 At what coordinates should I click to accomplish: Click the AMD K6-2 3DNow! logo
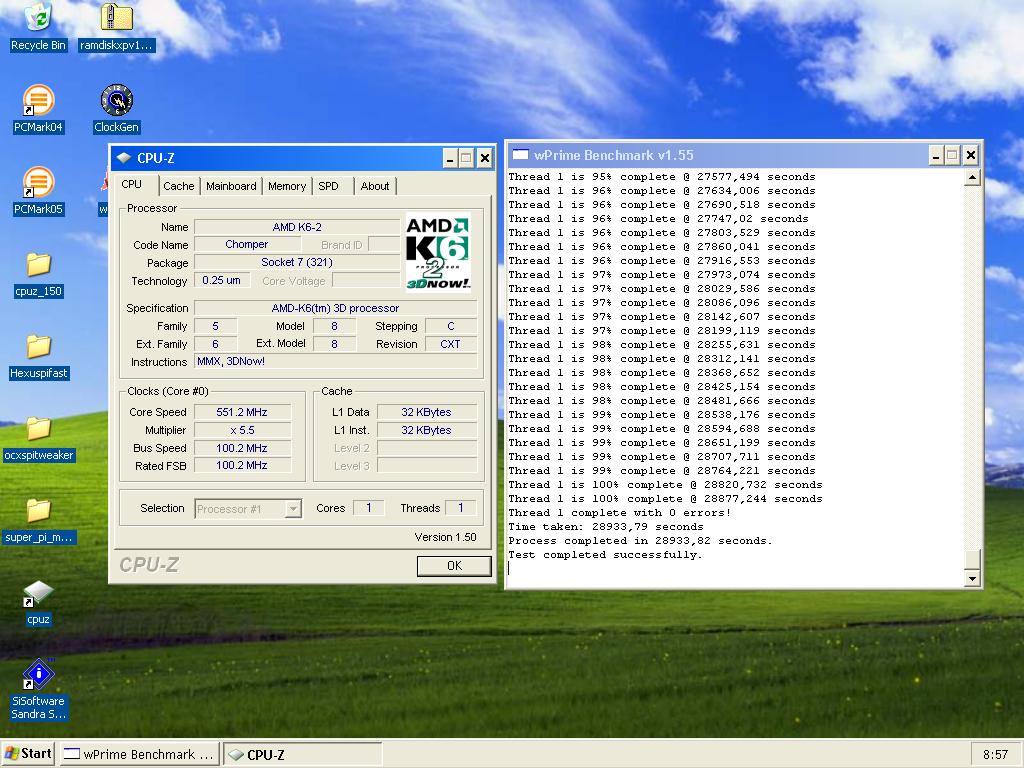[438, 253]
